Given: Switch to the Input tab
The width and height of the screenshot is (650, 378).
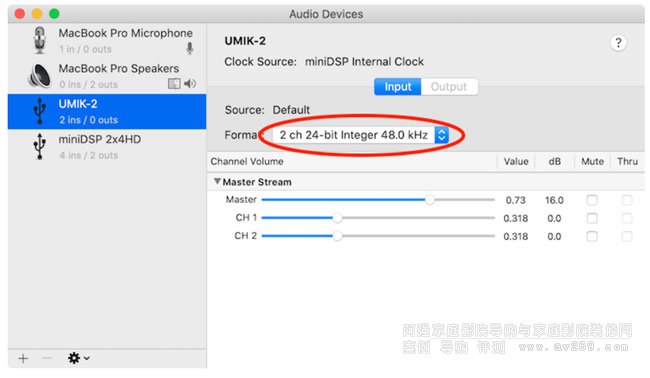Looking at the screenshot, I should tap(398, 87).
